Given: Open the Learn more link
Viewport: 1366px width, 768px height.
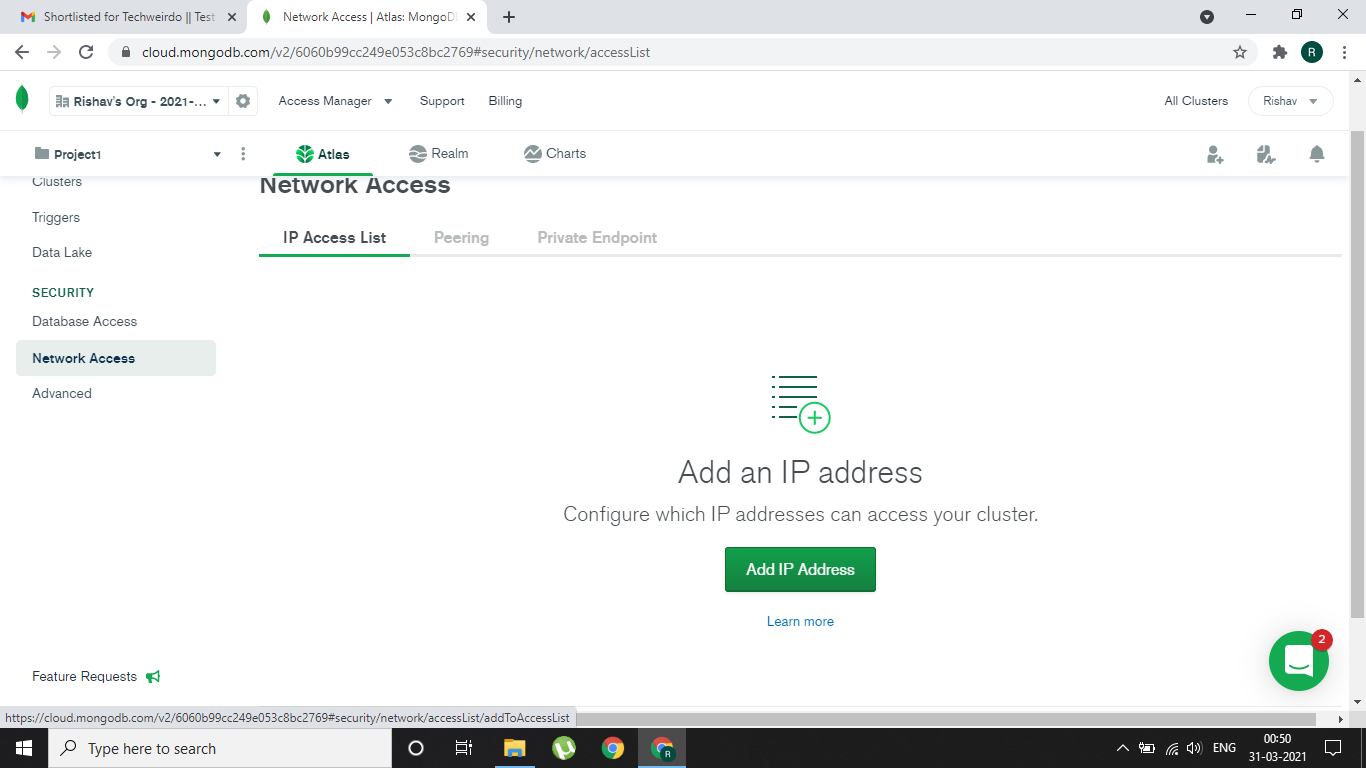Looking at the screenshot, I should [x=800, y=621].
